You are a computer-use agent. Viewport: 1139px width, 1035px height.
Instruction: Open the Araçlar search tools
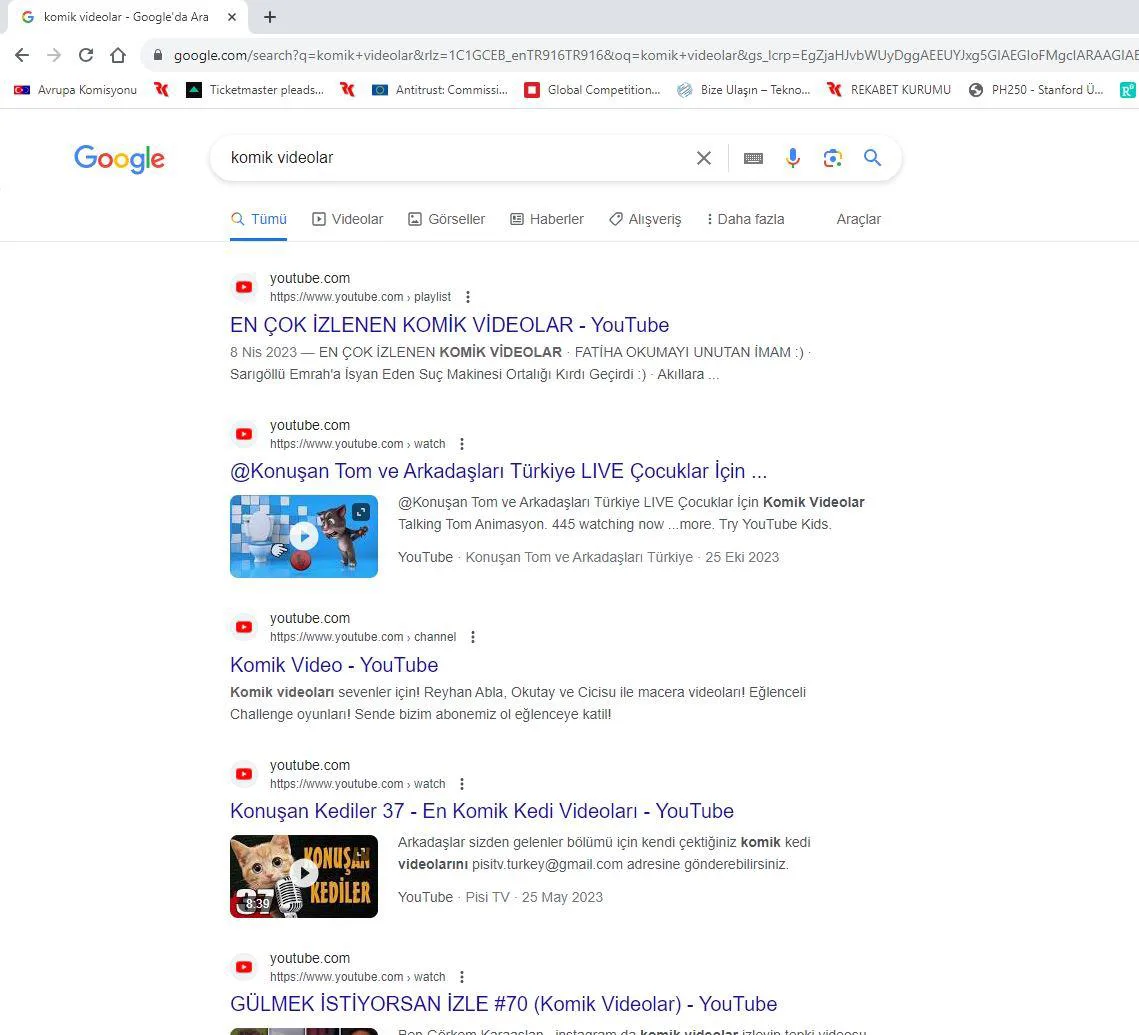[859, 219]
